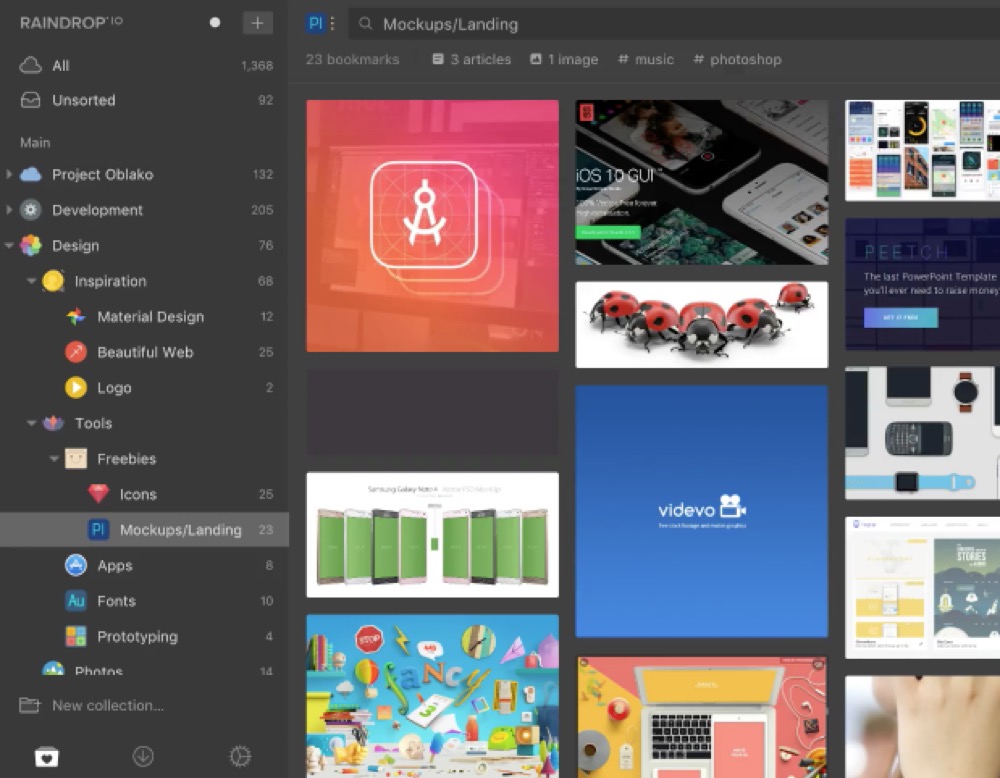
Task: Open the three-dot menu beside collection icon
Action: coord(332,24)
